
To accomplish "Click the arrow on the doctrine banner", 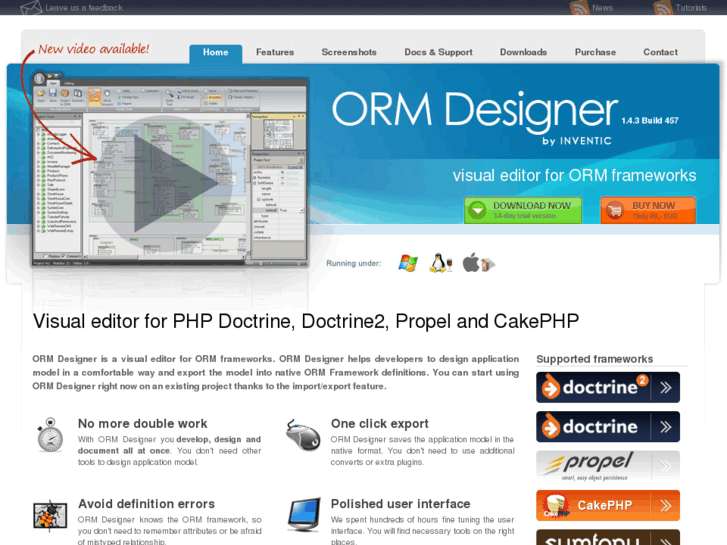I will pos(666,427).
